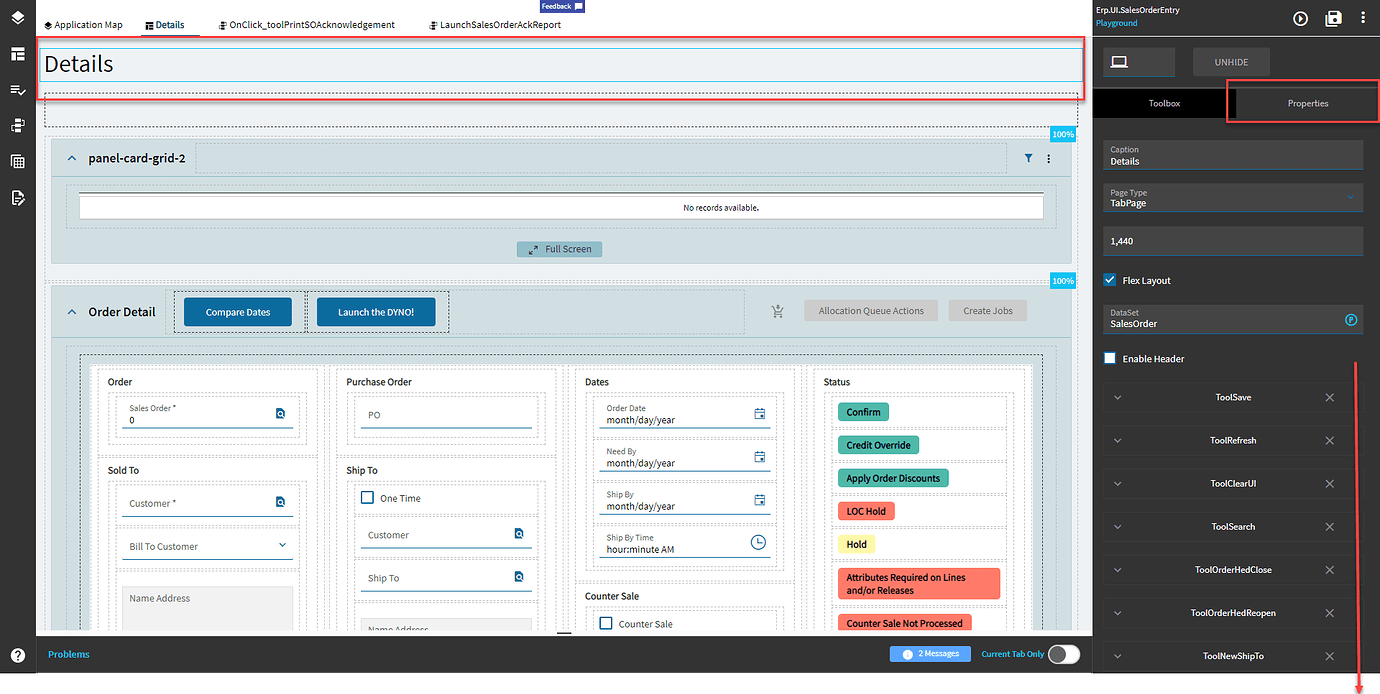Click the filter icon on panel-card-grid-2
This screenshot has height=694, width=1380.
[x=1028, y=158]
